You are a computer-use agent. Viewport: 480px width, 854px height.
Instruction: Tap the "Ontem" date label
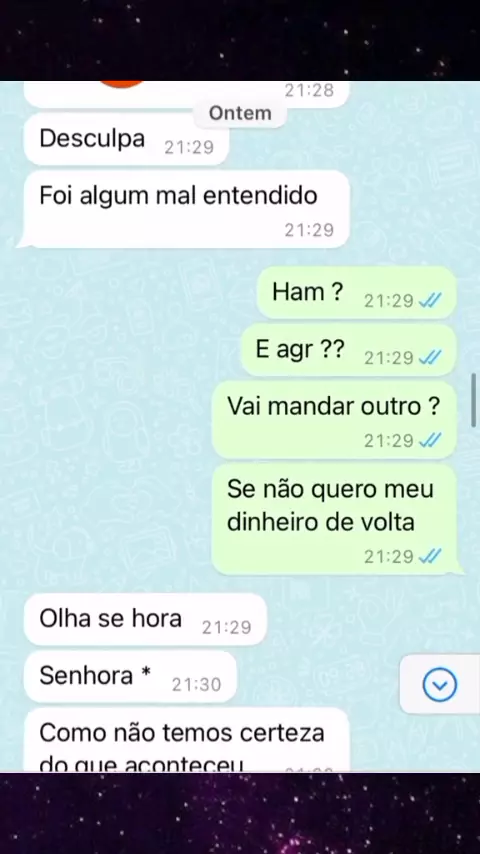pos(240,113)
